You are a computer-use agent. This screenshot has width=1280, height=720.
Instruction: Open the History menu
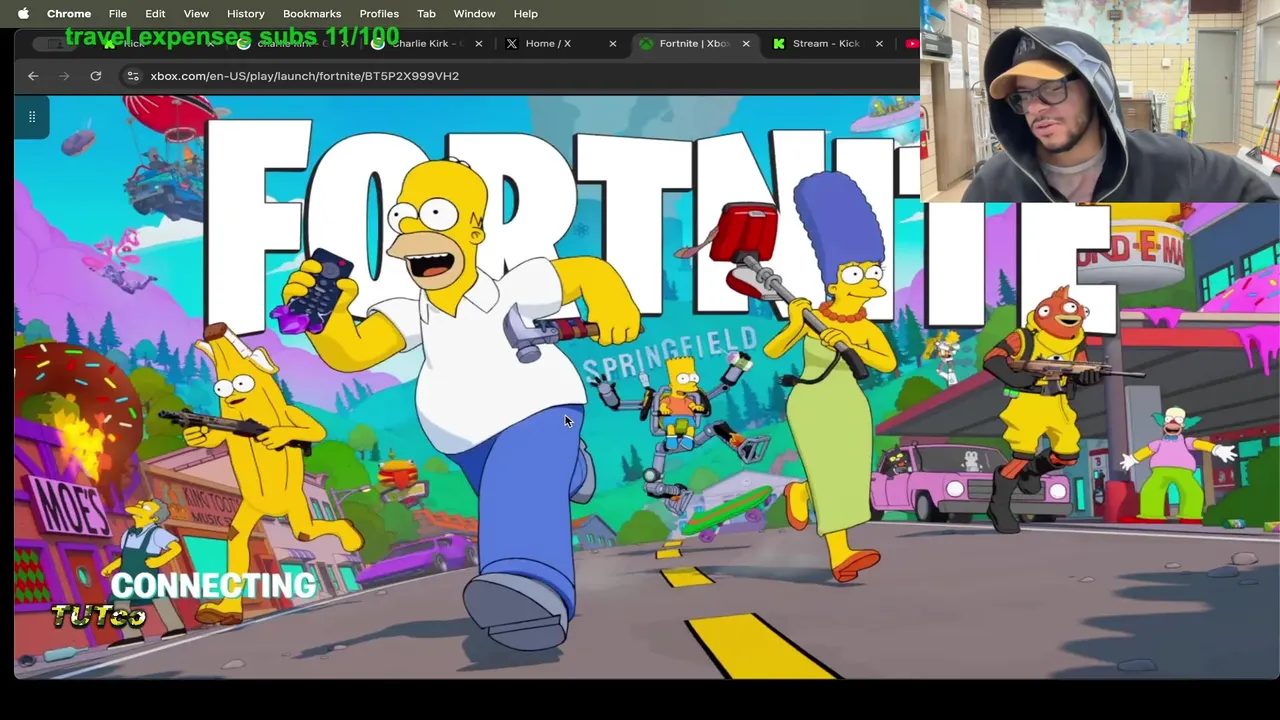(x=246, y=14)
